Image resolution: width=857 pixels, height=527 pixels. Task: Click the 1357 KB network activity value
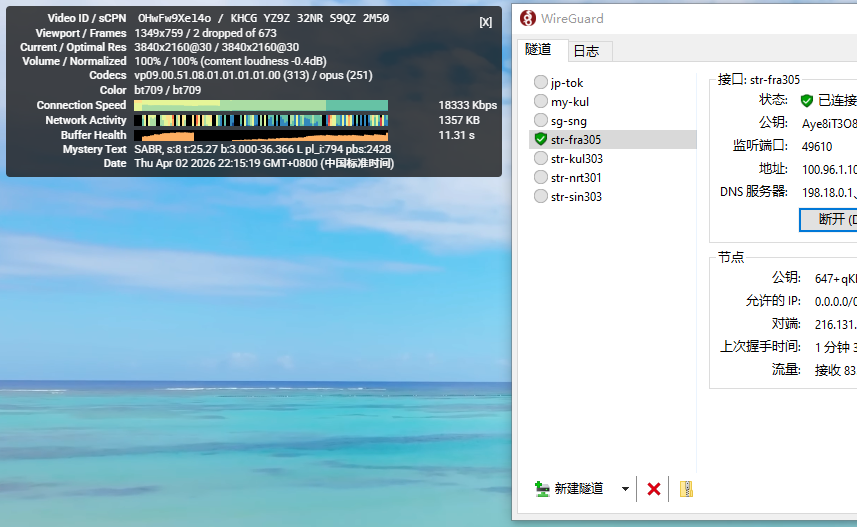459,120
